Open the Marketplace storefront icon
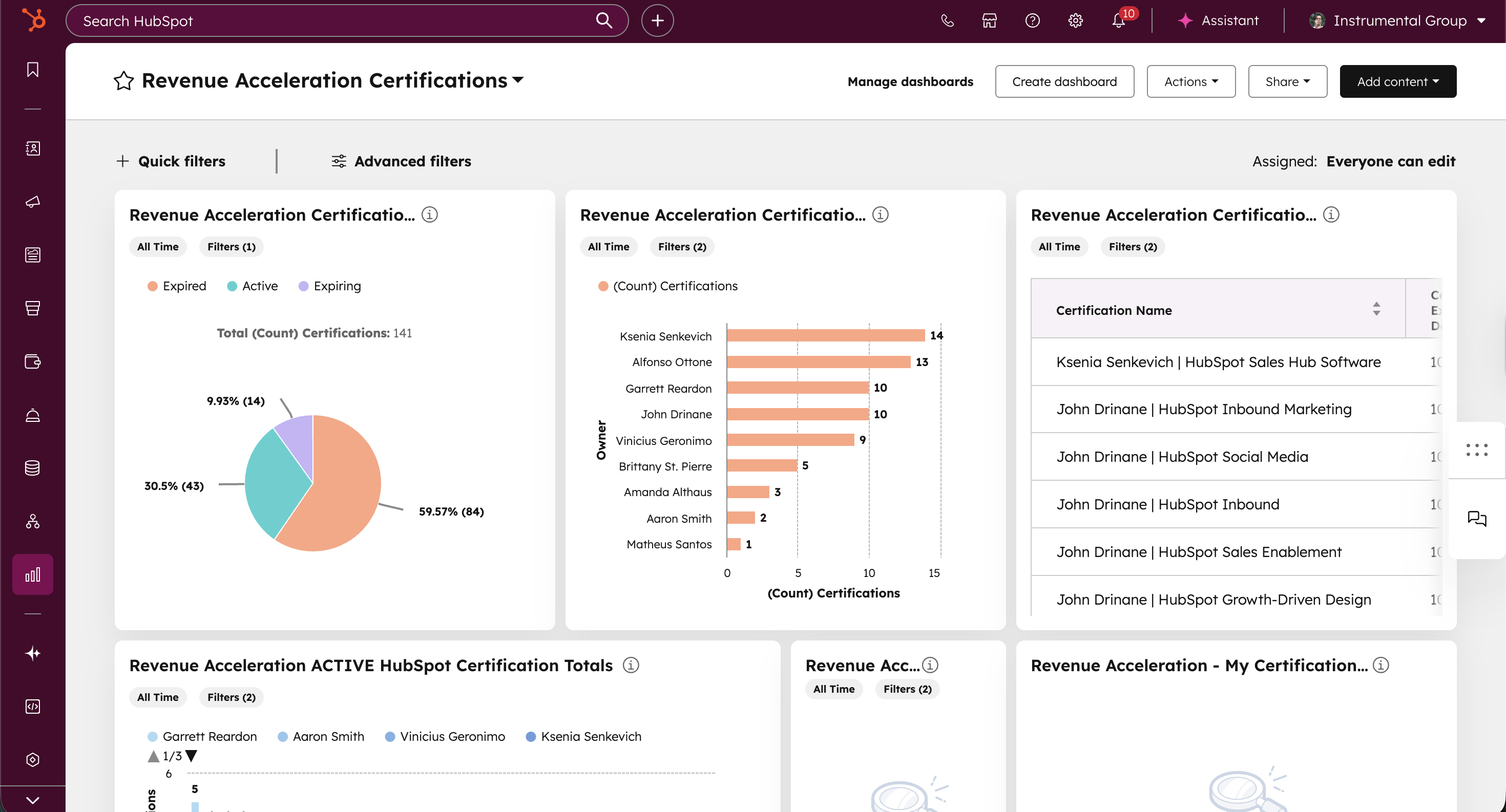This screenshot has height=812, width=1506. [x=989, y=21]
